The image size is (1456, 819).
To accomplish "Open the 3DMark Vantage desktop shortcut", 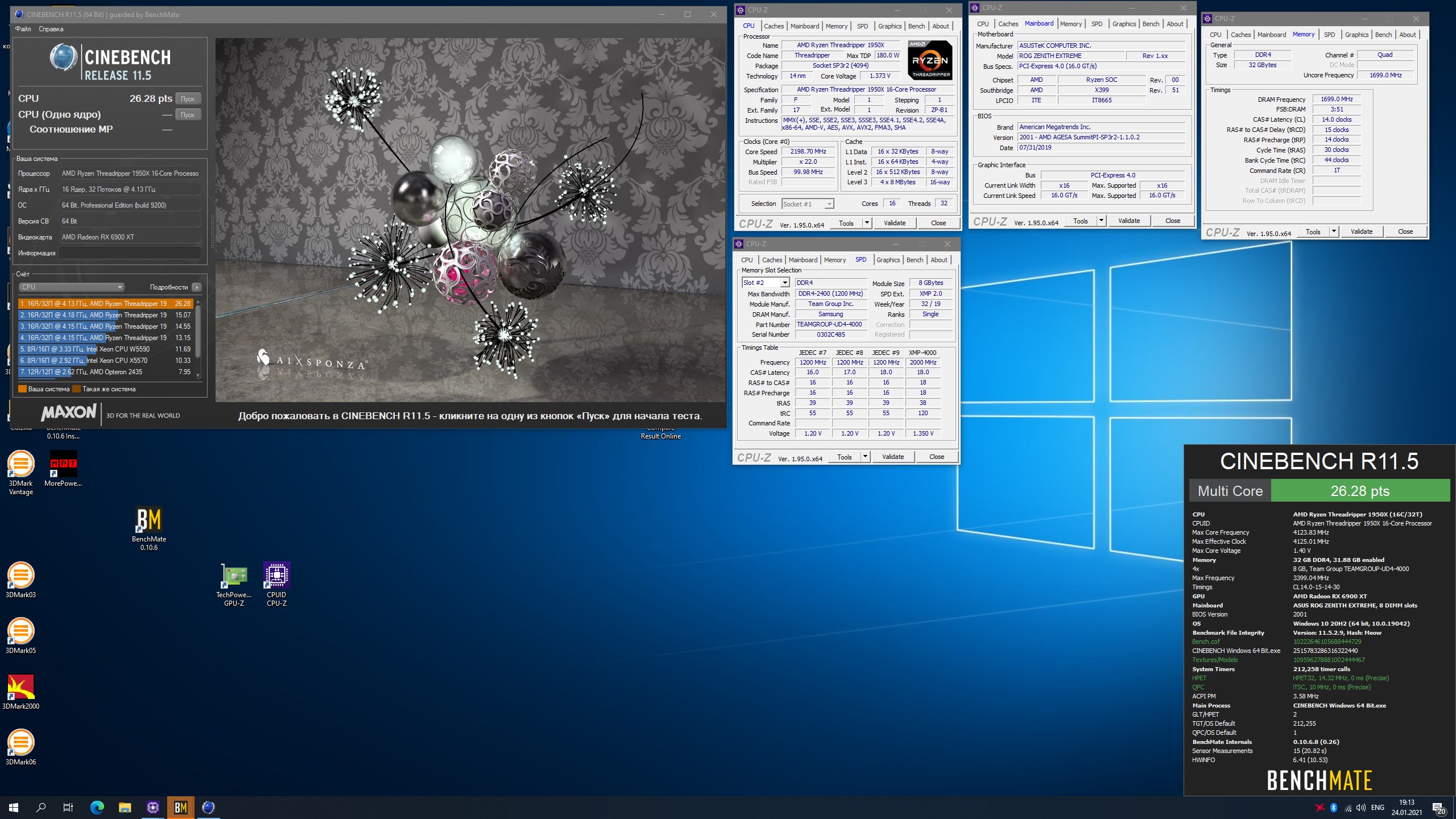I will 20,472.
